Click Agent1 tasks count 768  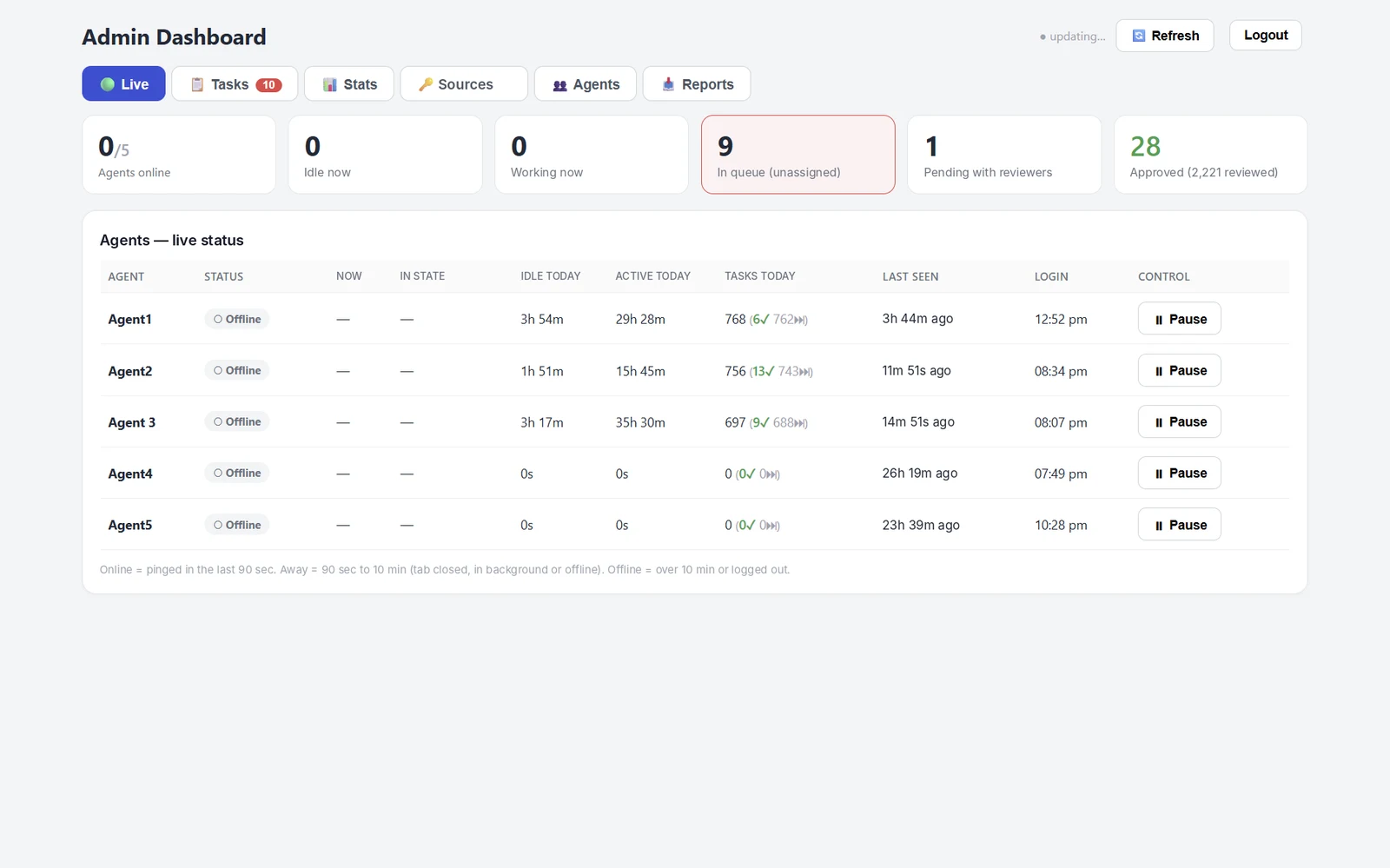coord(735,320)
